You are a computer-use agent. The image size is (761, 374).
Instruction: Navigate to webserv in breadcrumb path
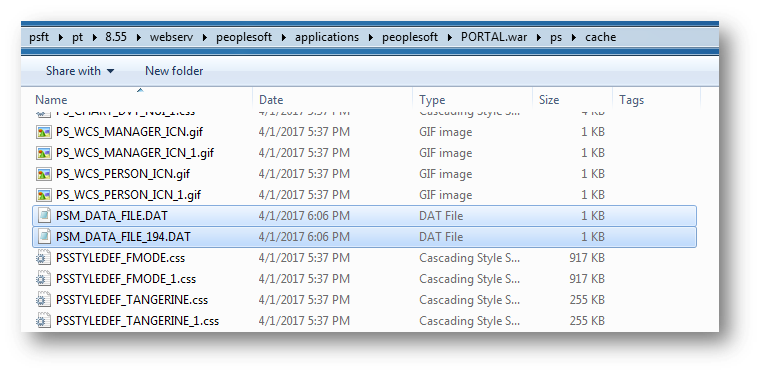click(x=170, y=37)
